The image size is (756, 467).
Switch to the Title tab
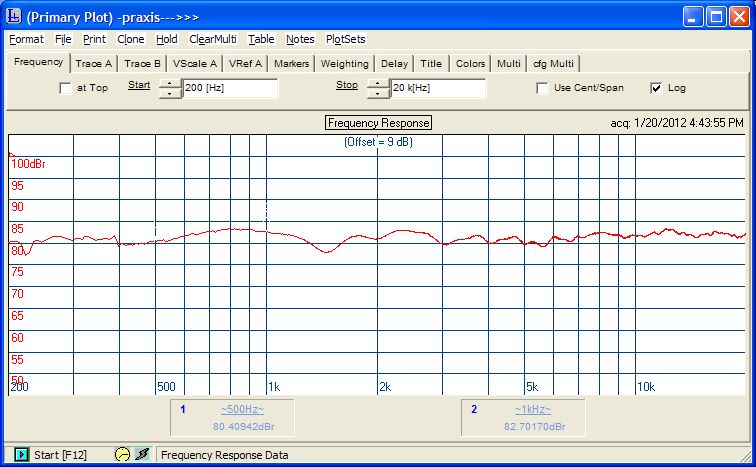431,64
